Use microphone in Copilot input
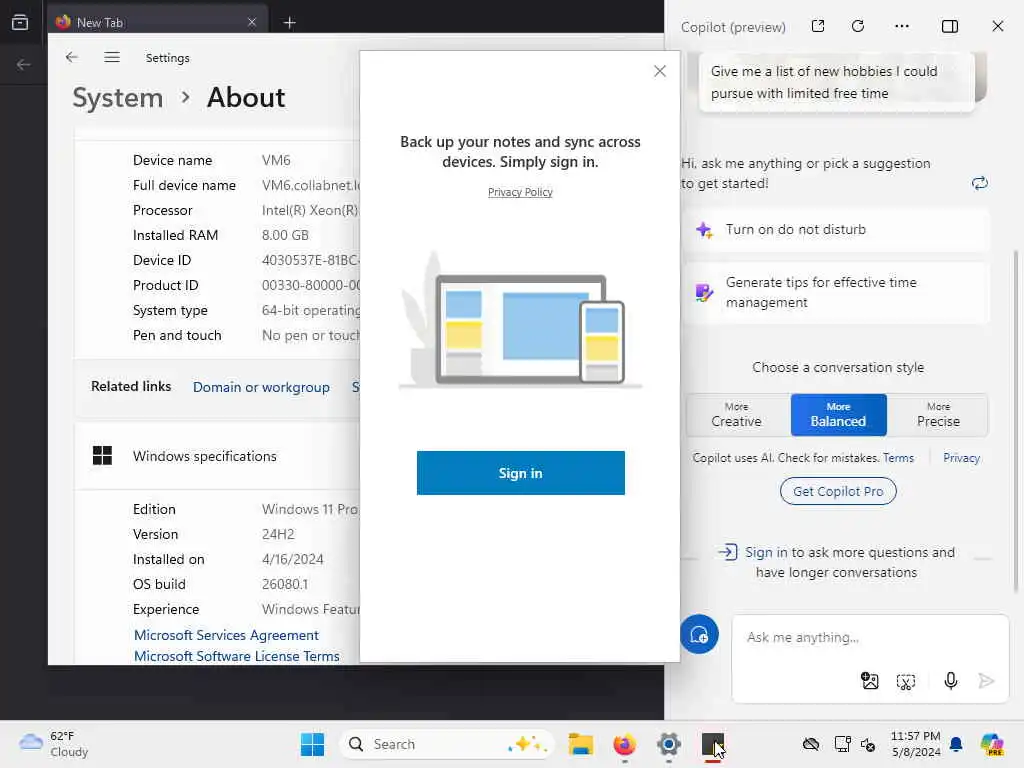1024x768 pixels. 950,681
